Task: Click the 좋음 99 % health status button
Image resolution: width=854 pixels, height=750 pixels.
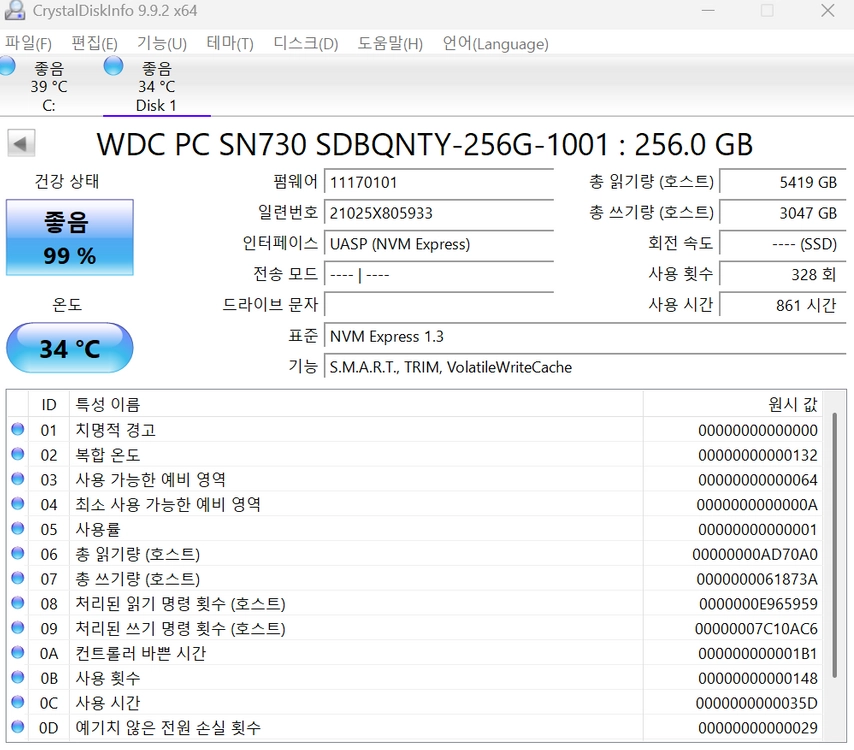Action: click(70, 237)
